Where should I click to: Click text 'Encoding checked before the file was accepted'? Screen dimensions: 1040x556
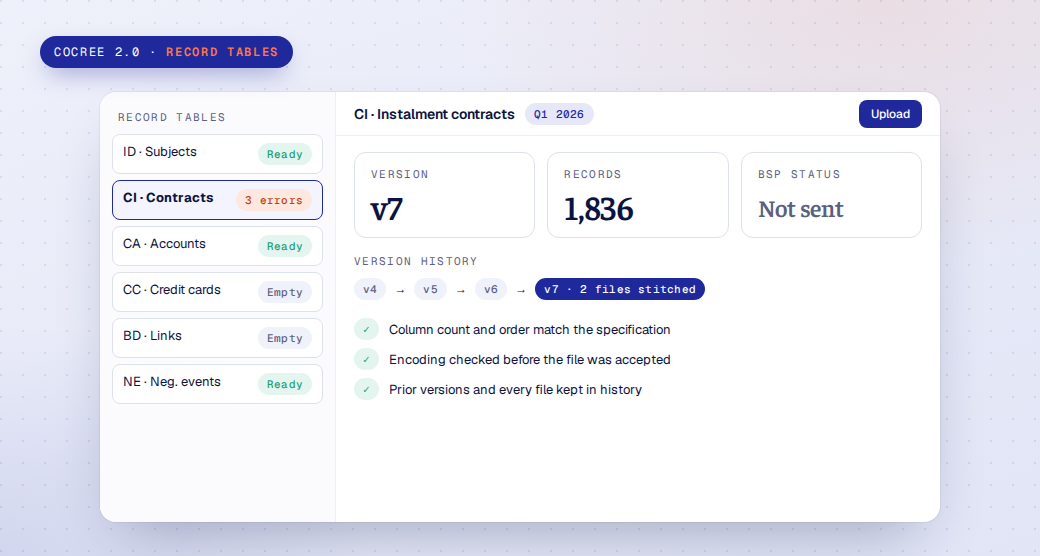pyautogui.click(x=529, y=360)
